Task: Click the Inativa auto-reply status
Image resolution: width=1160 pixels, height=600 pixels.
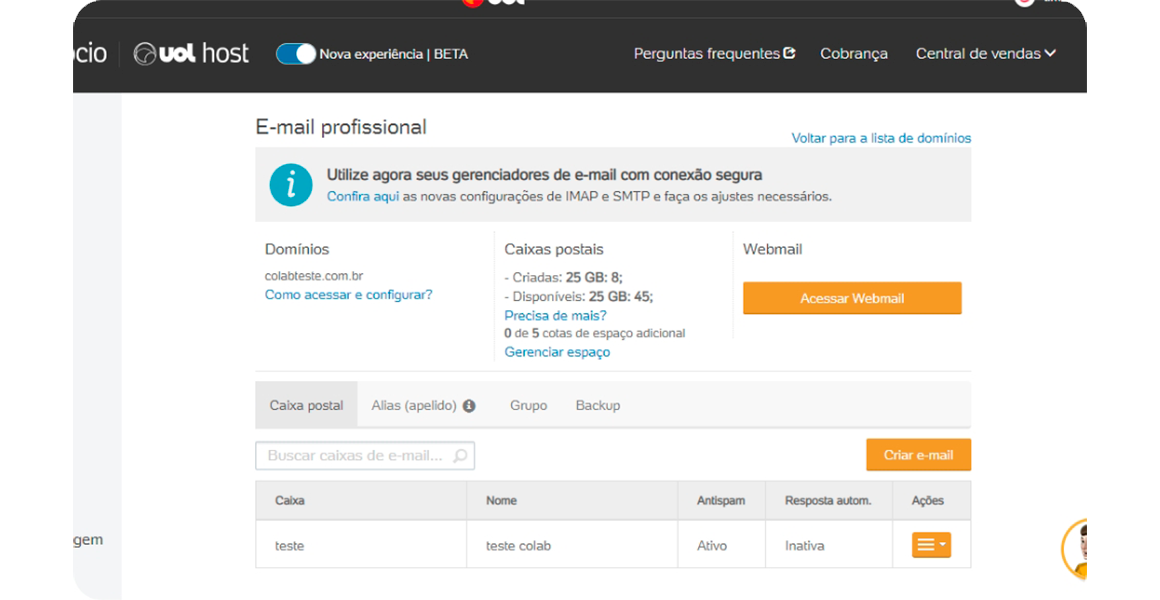Action: (x=805, y=546)
